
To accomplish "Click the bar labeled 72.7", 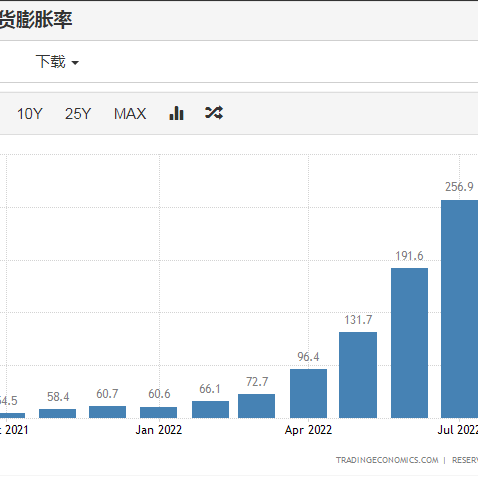I will [x=256, y=406].
